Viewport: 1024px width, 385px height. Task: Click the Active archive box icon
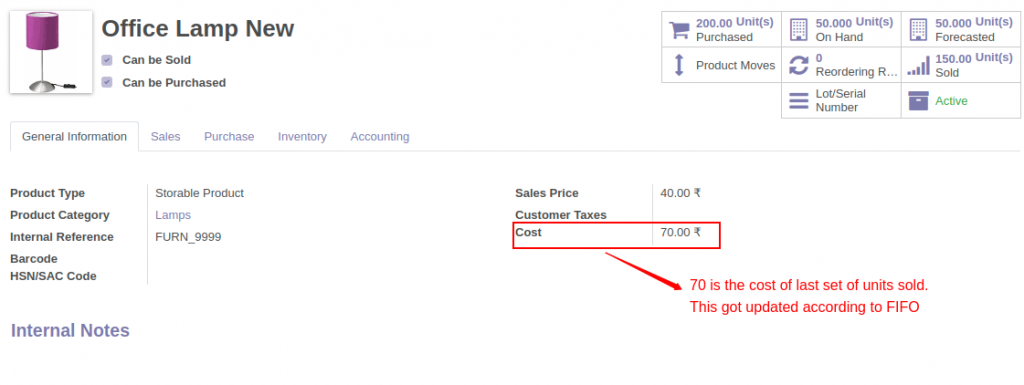918,100
